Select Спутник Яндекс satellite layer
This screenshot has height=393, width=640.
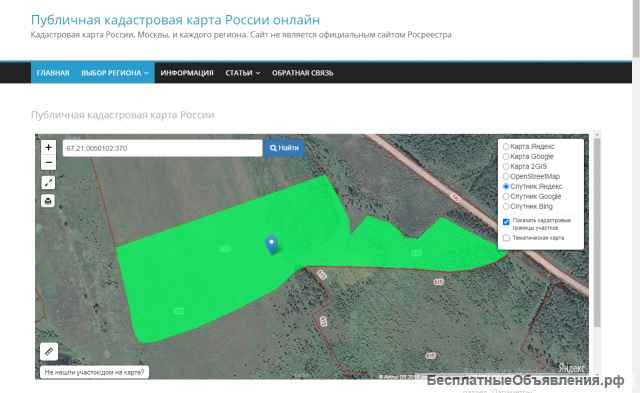pos(506,186)
